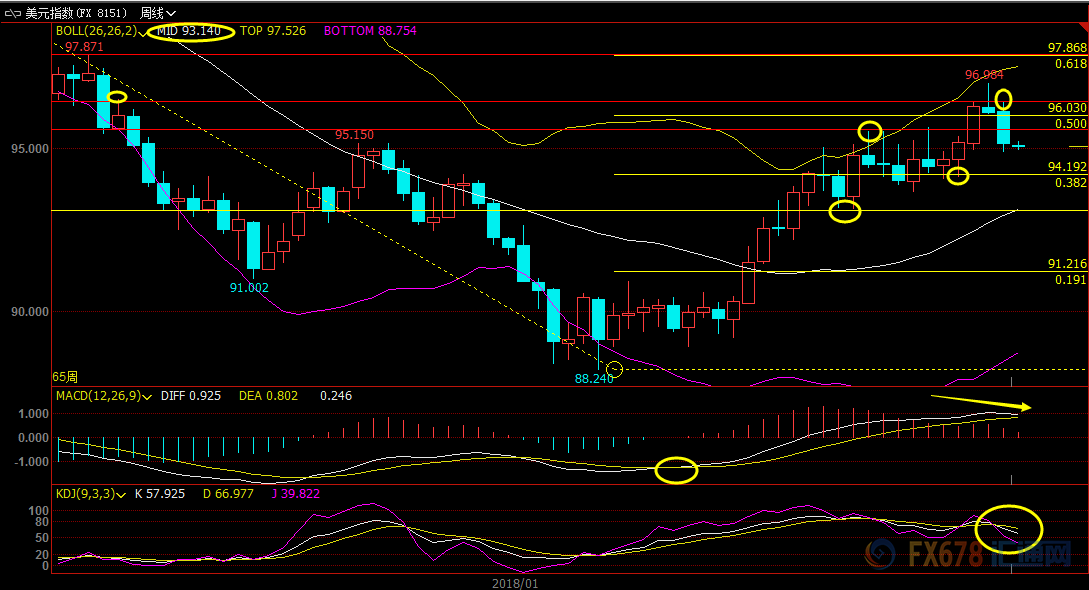Click the 美元指数 (FX 8151) symbol title
This screenshot has width=1089, height=590.
(75, 13)
